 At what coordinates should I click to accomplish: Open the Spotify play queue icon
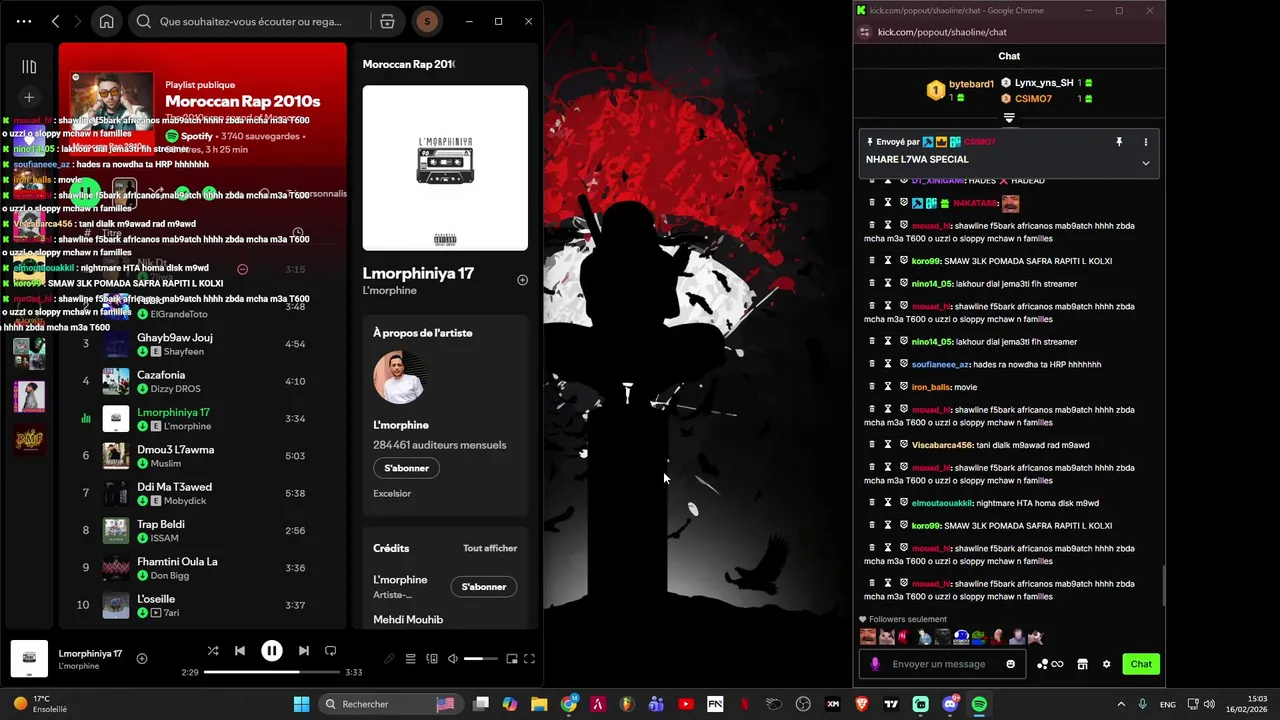coord(411,659)
